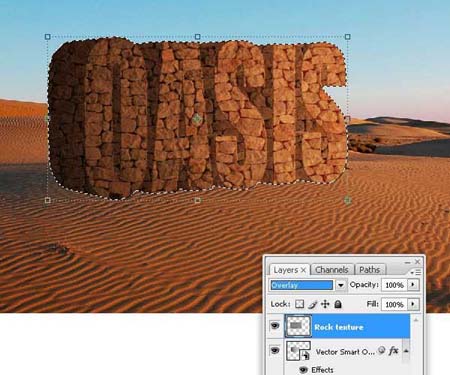
Task: Click the transform center reference point
Action: click(197, 119)
